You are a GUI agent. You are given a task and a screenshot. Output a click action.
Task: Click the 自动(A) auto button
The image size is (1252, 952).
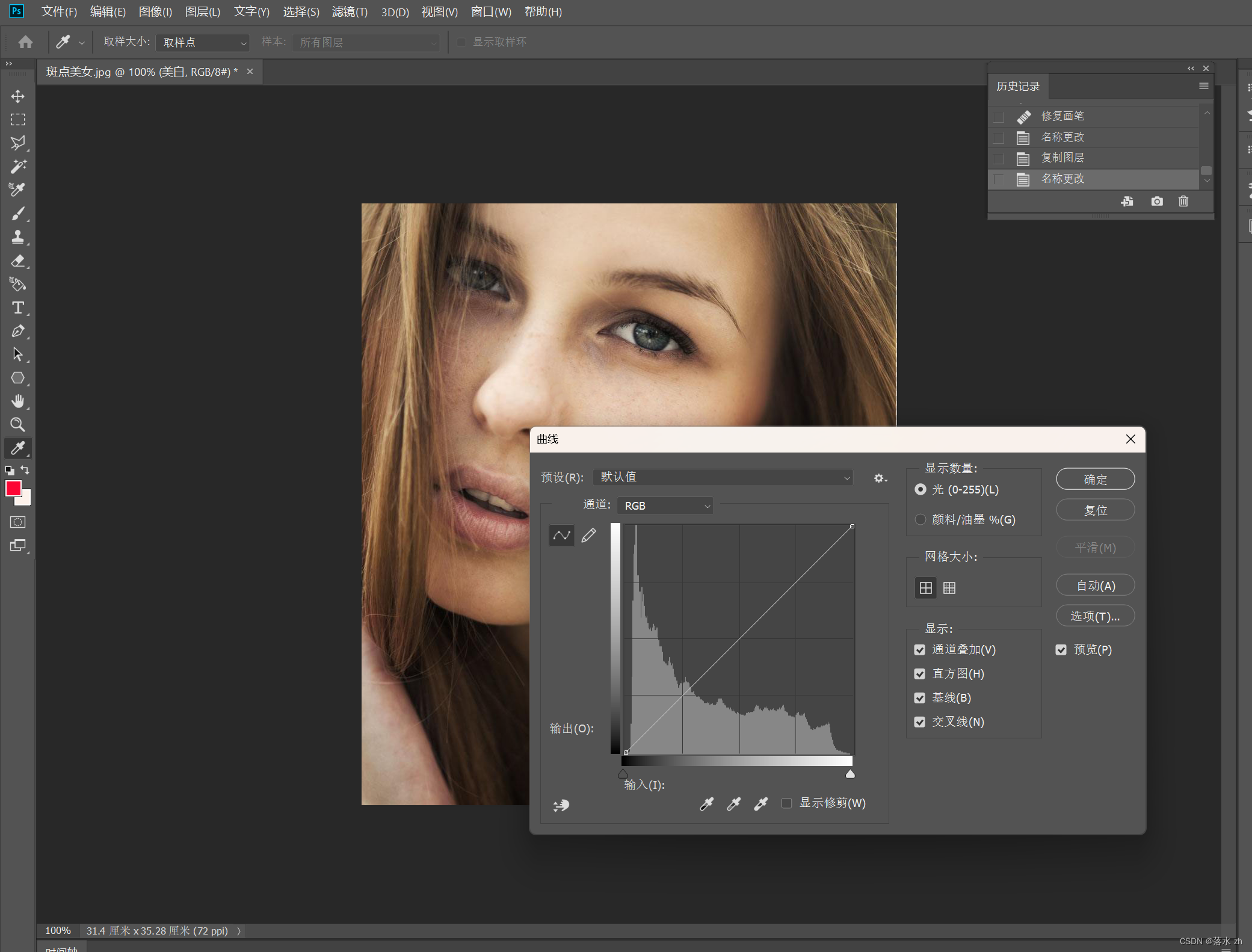tap(1095, 585)
